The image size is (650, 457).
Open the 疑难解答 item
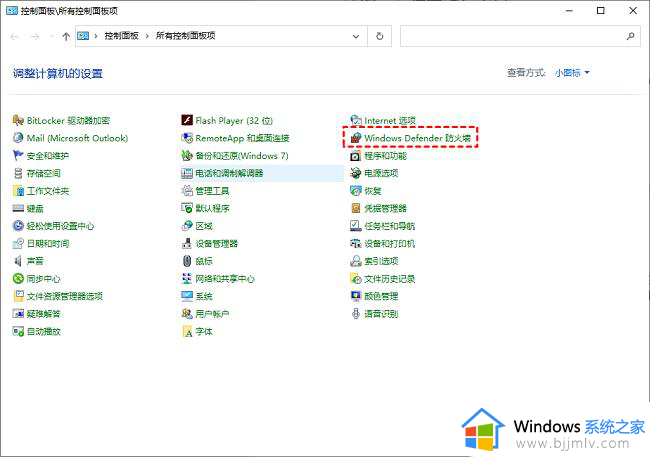pos(43,314)
